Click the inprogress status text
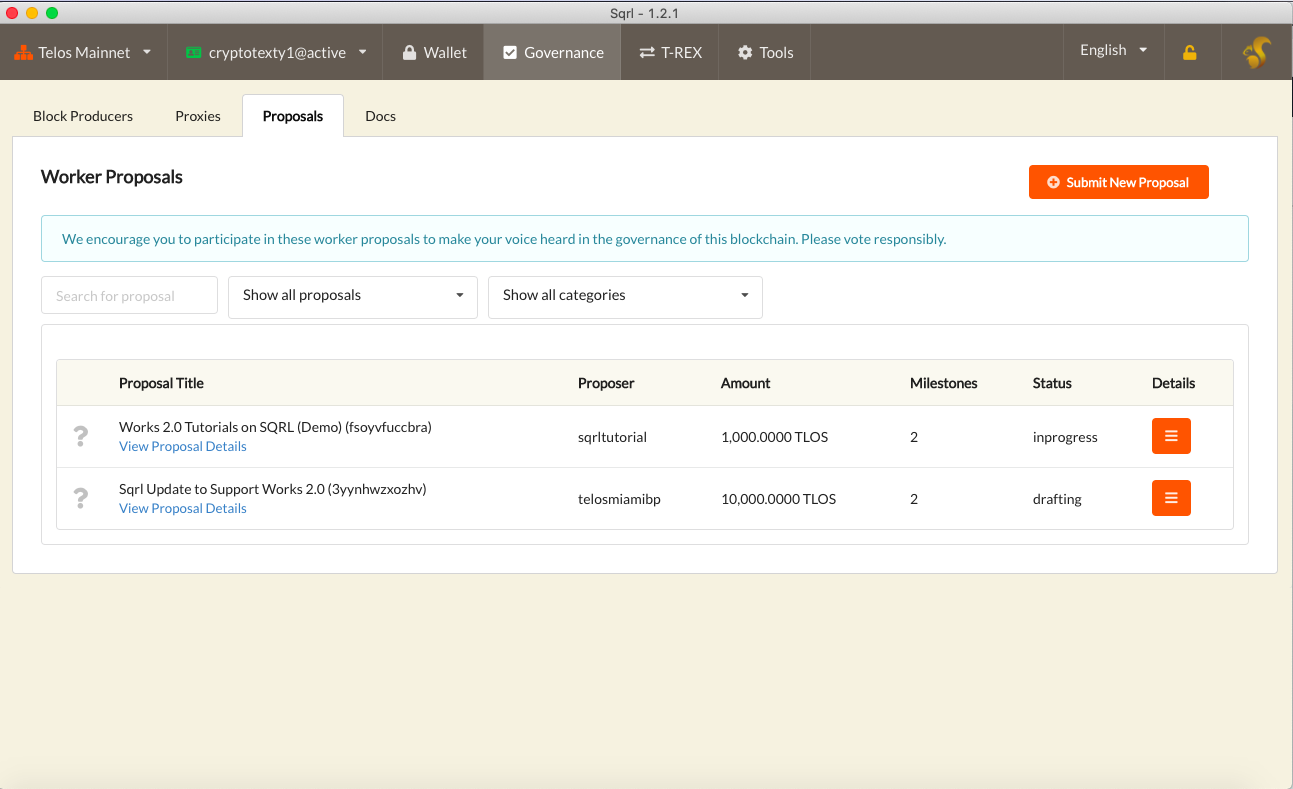 point(1065,437)
